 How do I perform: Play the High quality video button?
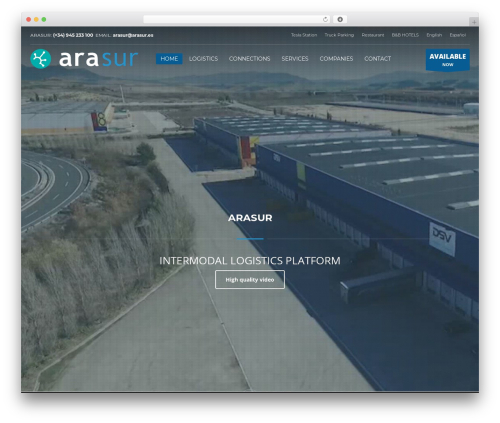[x=250, y=280]
